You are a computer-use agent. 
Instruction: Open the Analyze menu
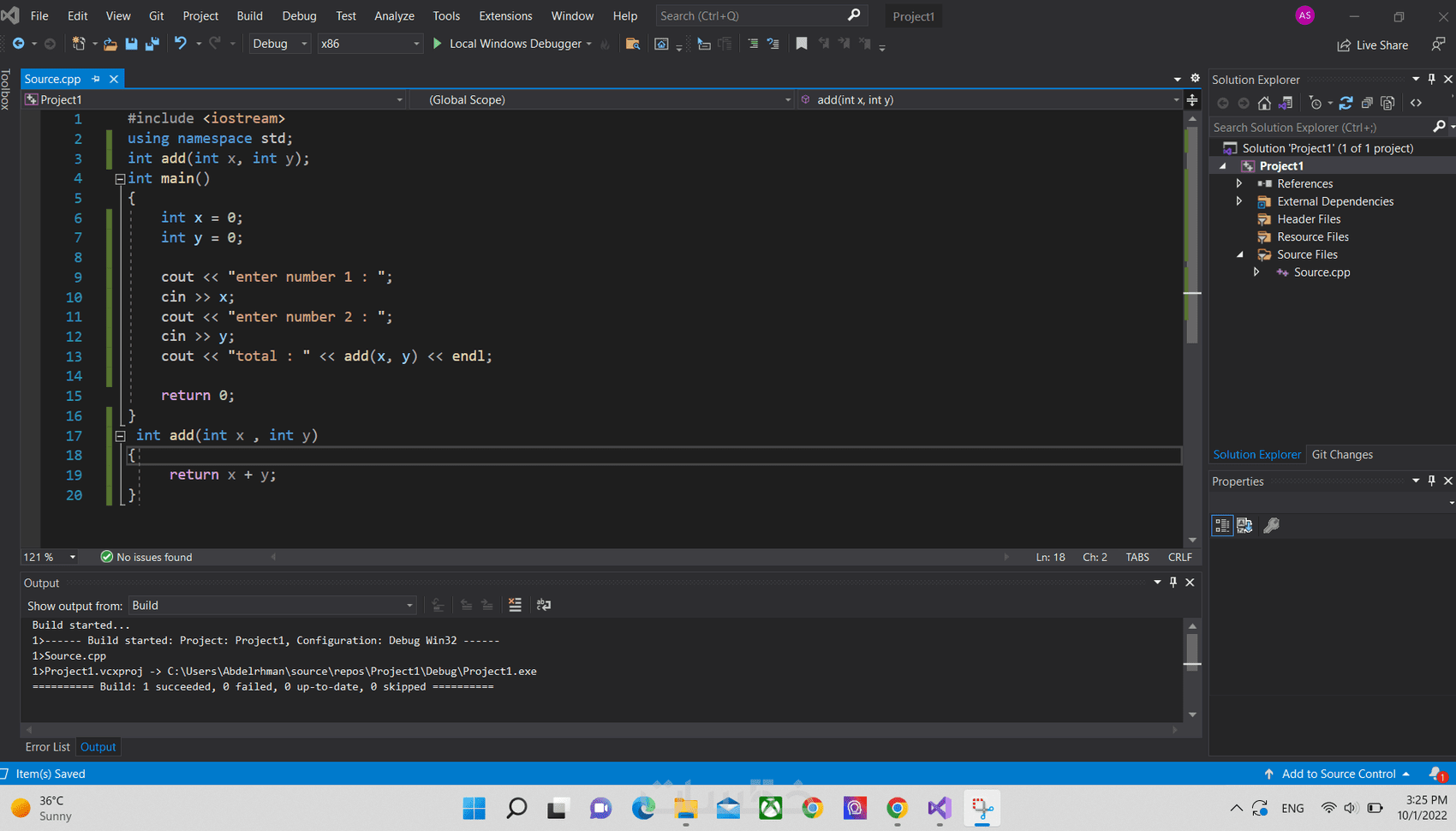[394, 15]
